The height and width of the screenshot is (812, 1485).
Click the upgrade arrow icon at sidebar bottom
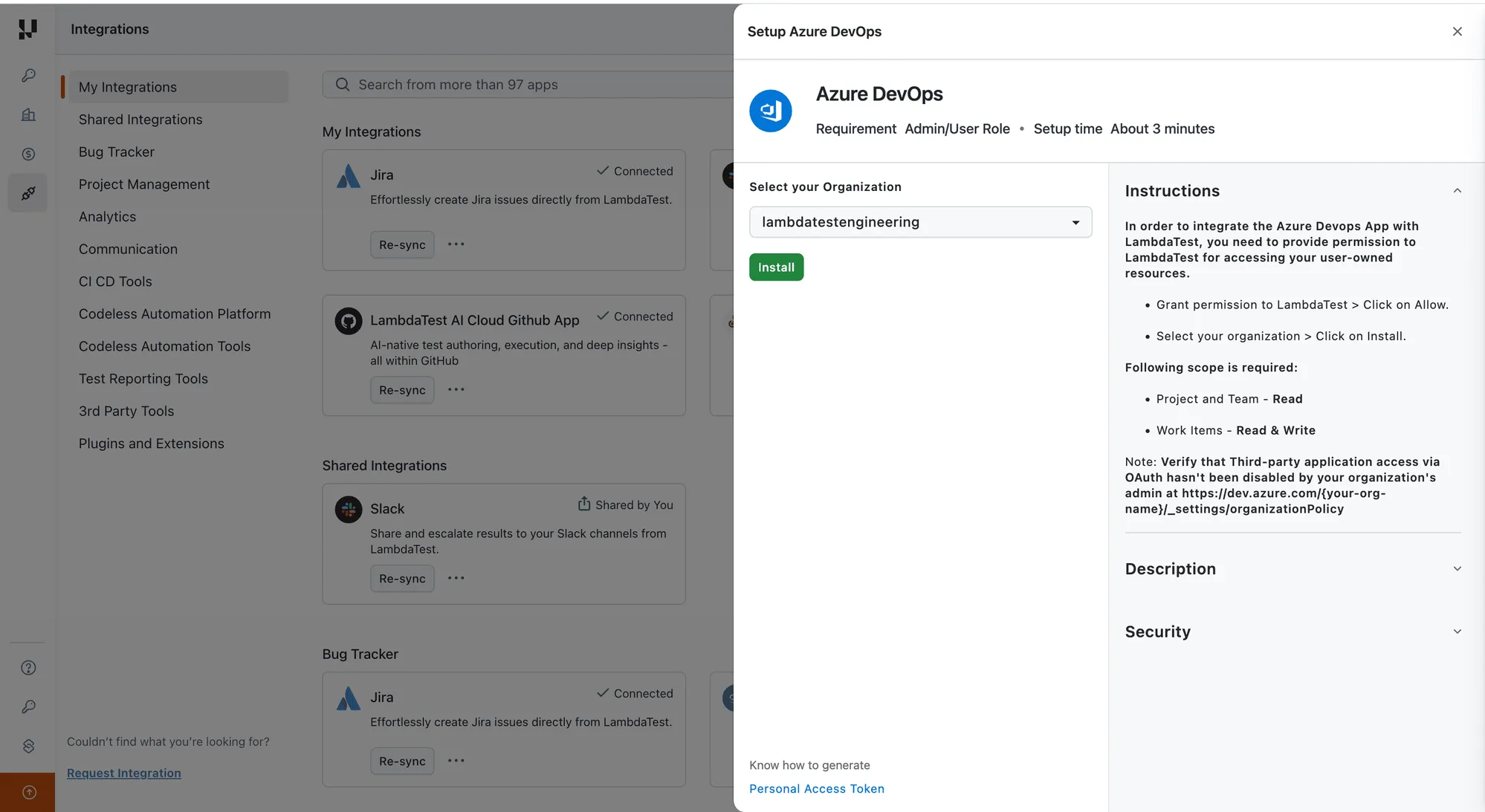click(28, 792)
